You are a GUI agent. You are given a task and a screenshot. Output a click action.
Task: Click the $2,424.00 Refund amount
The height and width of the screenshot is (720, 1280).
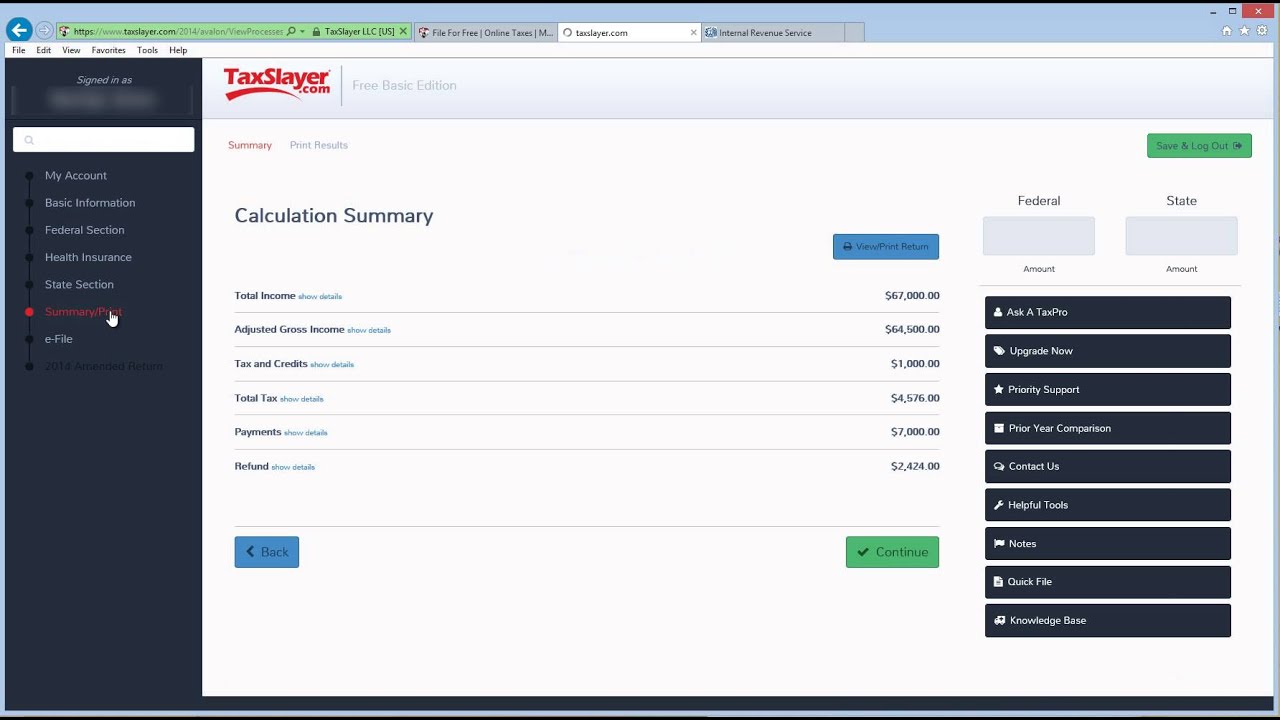point(915,466)
